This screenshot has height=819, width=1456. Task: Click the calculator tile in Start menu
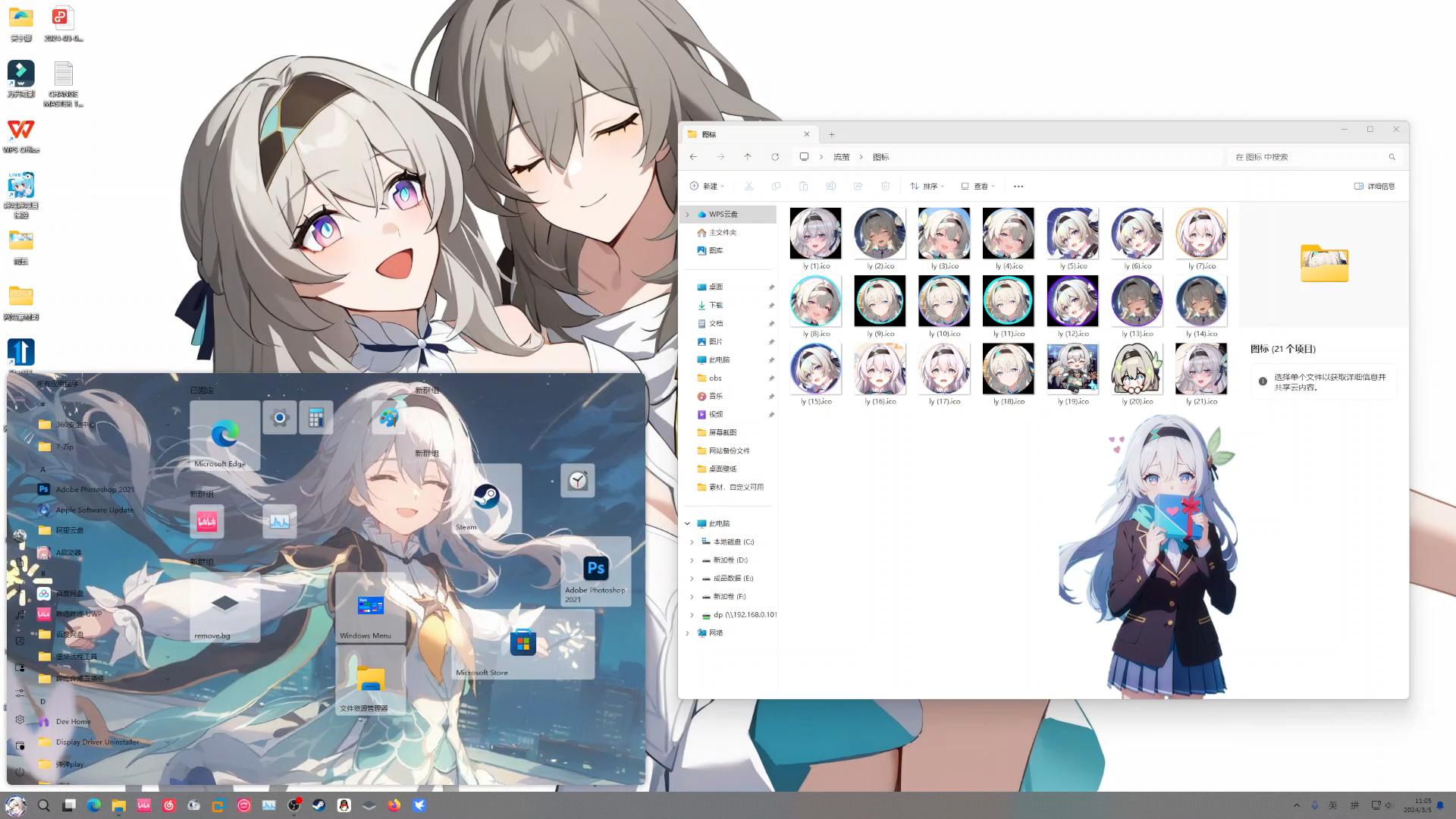point(316,418)
